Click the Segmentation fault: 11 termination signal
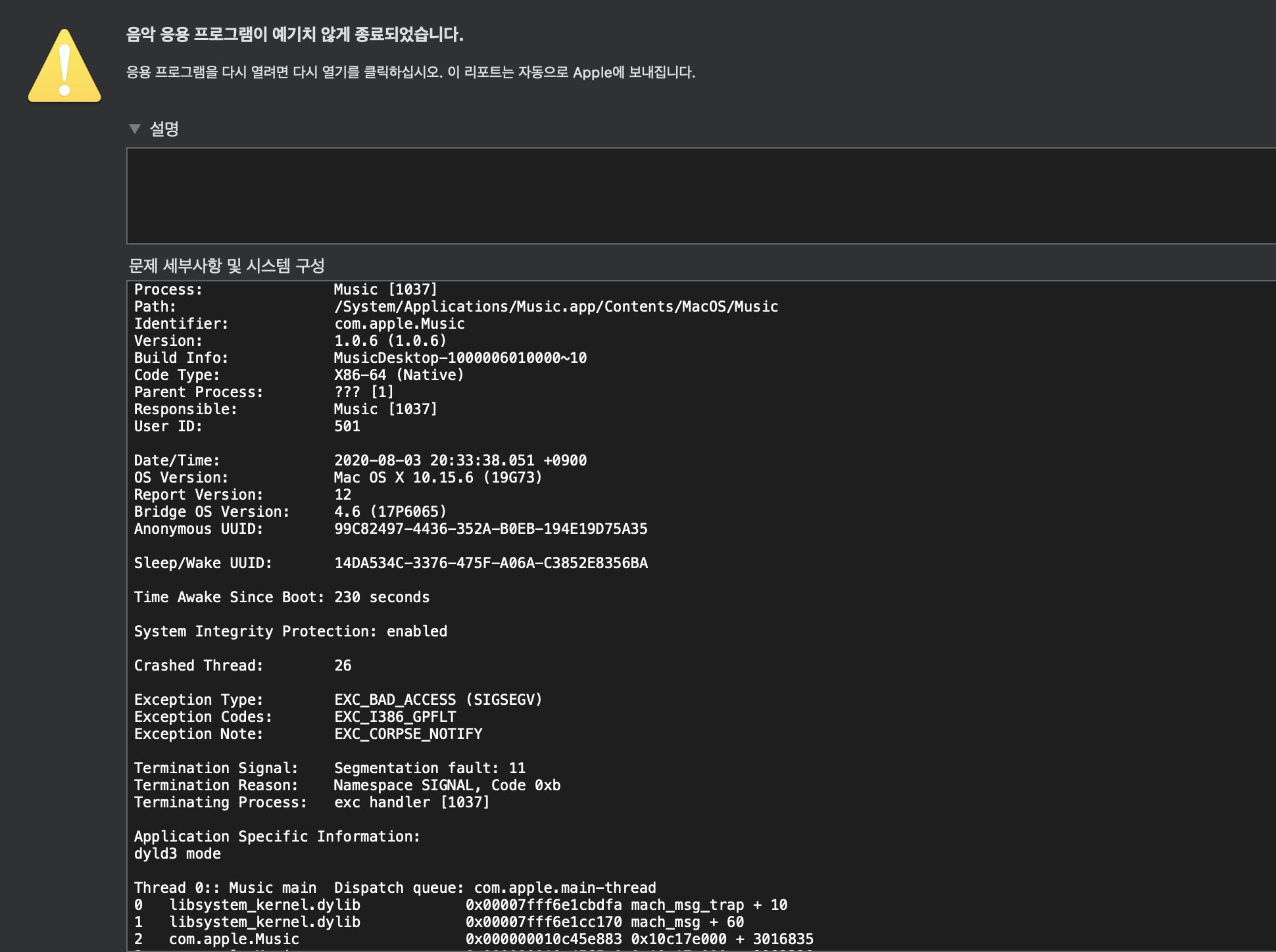 tap(429, 769)
